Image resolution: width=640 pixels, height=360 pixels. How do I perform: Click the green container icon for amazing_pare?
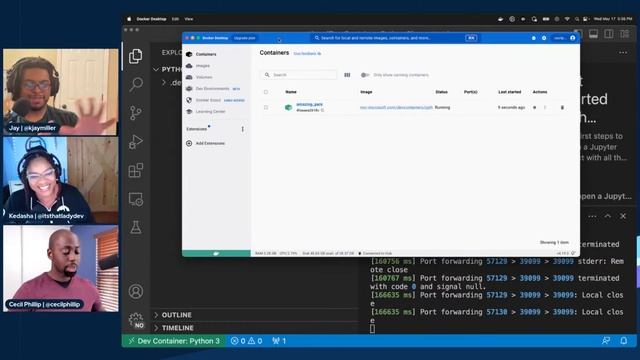point(289,107)
